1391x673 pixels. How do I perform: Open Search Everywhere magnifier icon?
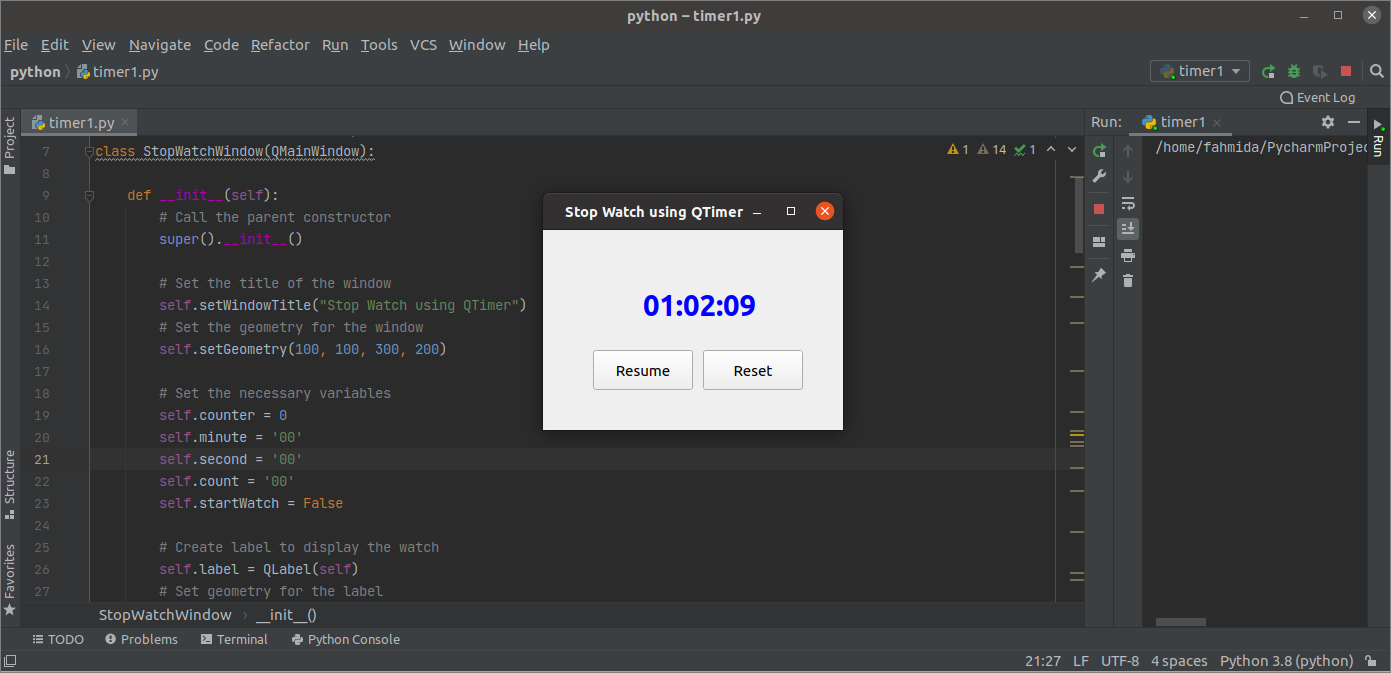click(1376, 71)
